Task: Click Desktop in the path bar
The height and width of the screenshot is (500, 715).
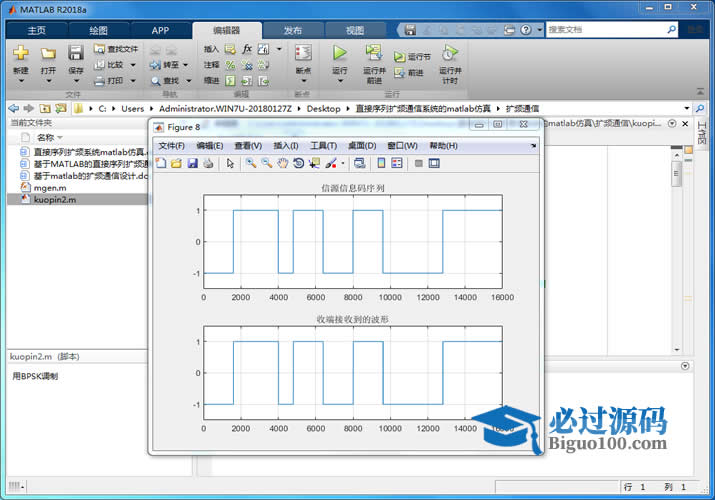Action: pos(323,108)
